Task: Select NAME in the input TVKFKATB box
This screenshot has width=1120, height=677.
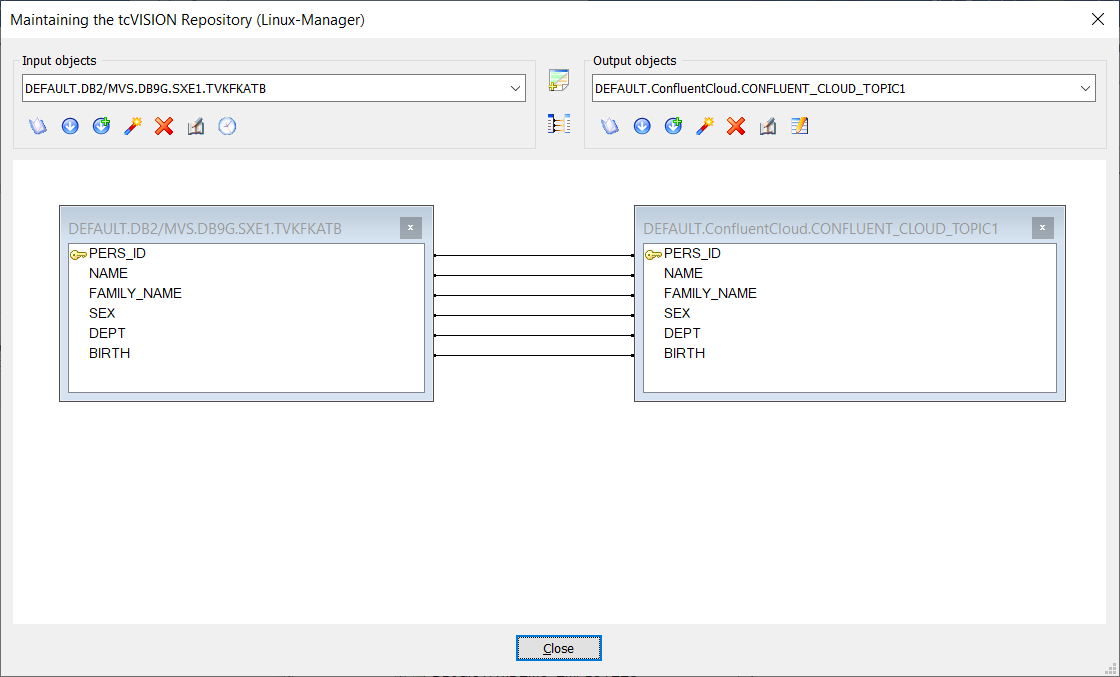Action: (x=109, y=274)
